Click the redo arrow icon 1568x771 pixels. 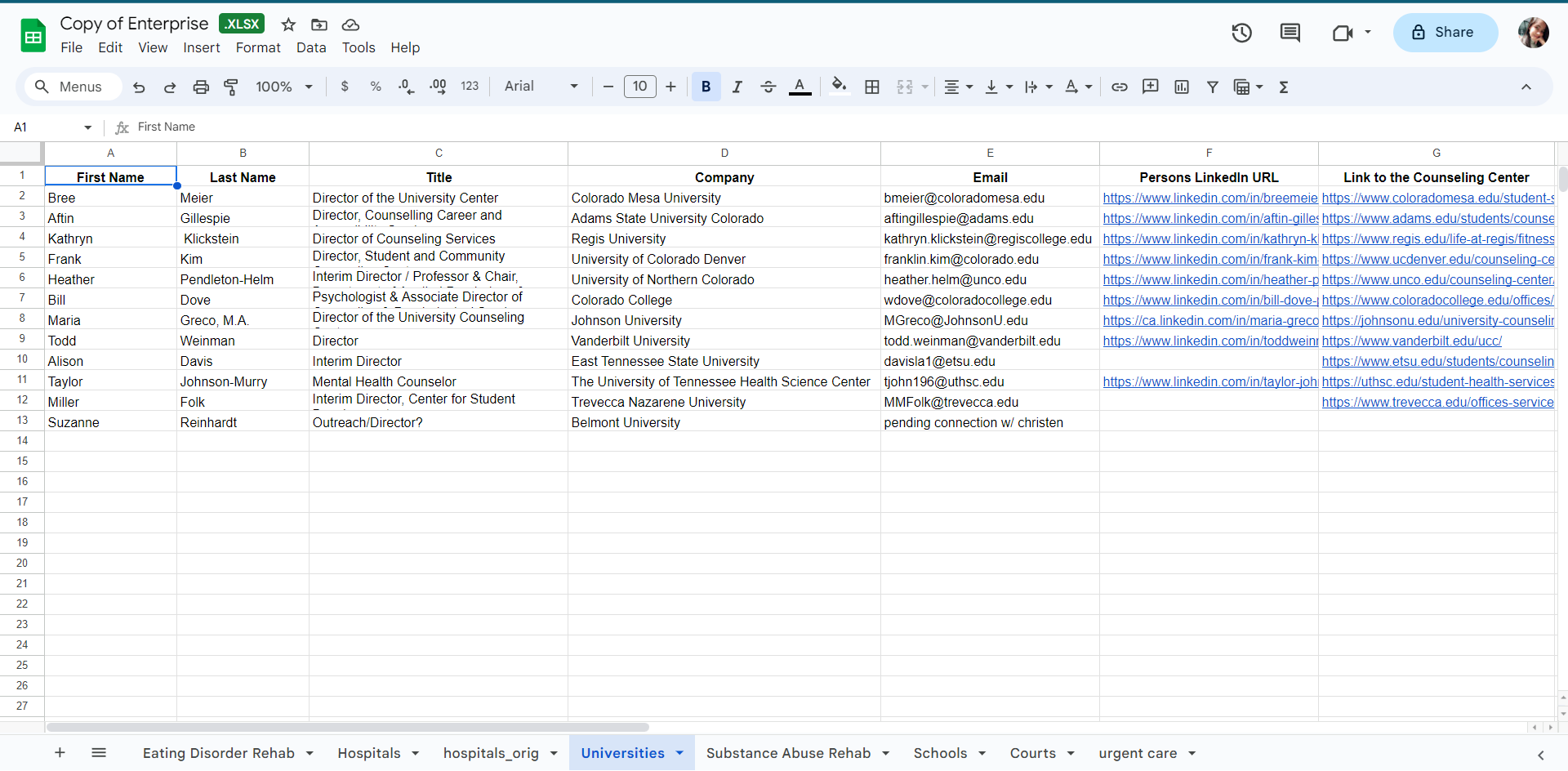point(170,87)
